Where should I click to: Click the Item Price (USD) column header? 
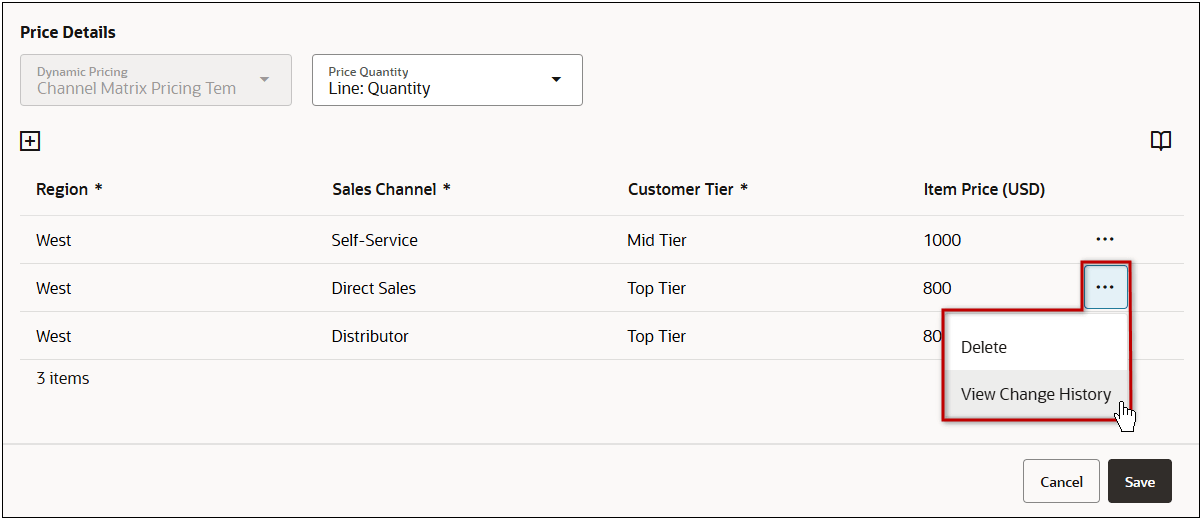[984, 189]
